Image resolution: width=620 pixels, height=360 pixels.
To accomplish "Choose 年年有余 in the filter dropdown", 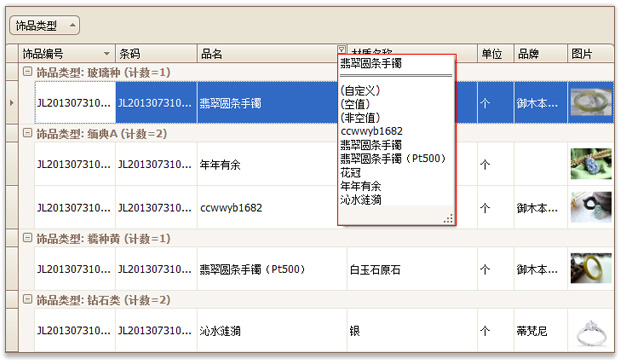I will tap(360, 186).
